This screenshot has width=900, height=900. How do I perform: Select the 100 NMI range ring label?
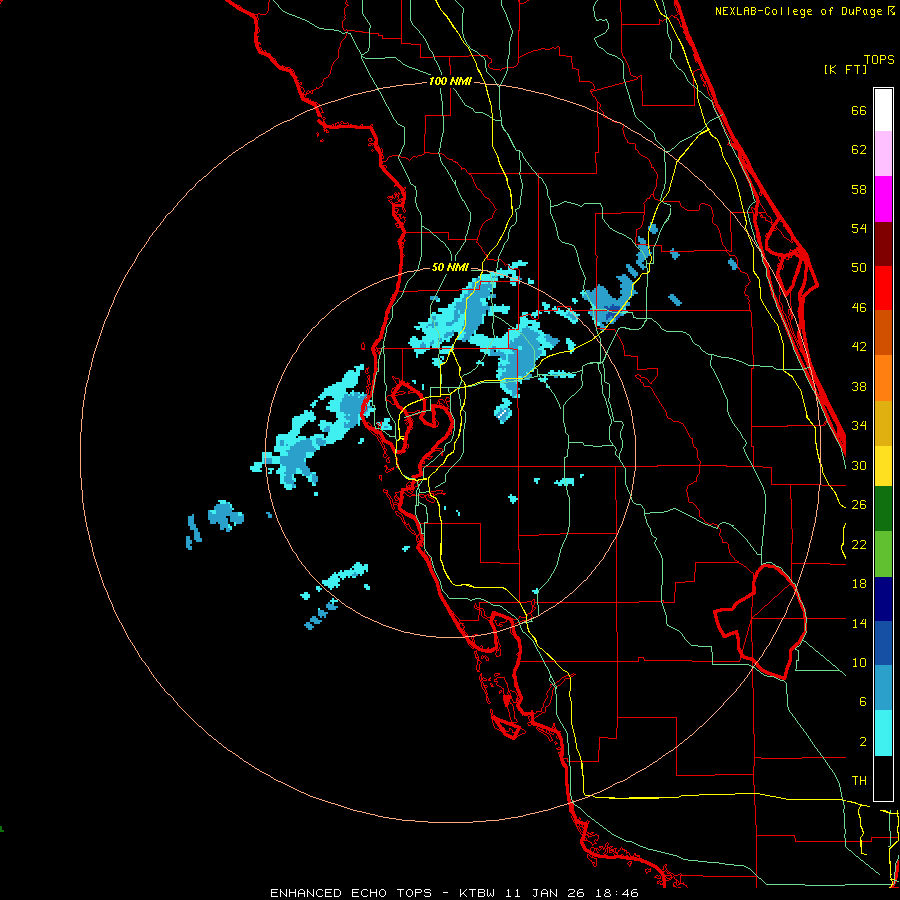pos(450,81)
